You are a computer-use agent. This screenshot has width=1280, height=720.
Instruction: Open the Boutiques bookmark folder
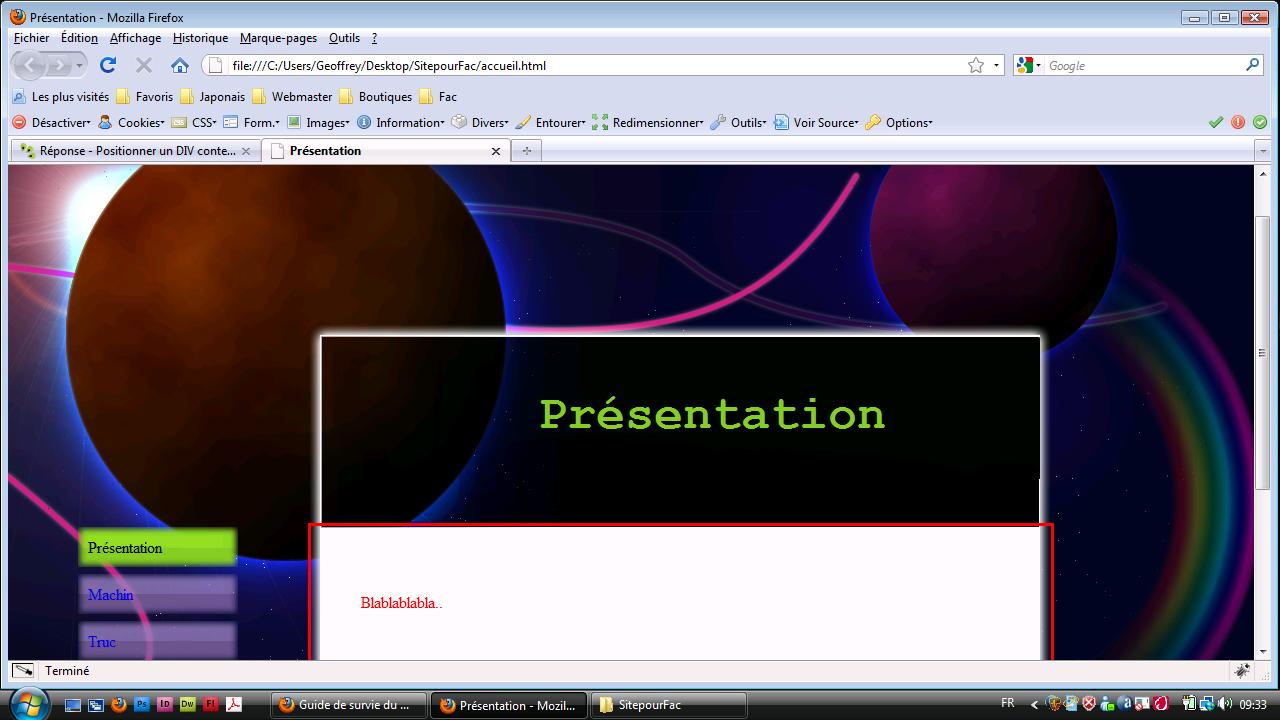tap(376, 97)
